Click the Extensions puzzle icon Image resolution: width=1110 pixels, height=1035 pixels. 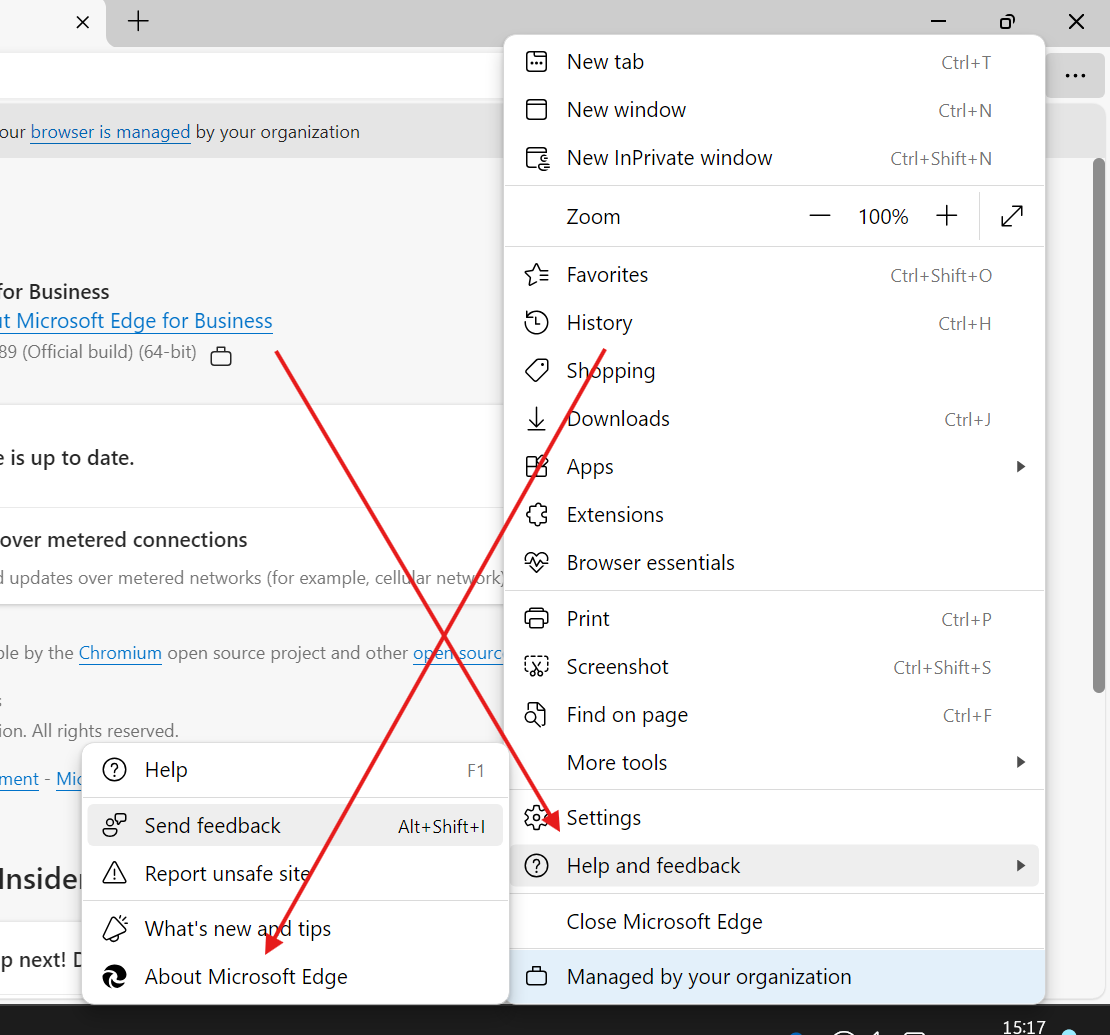pos(536,515)
